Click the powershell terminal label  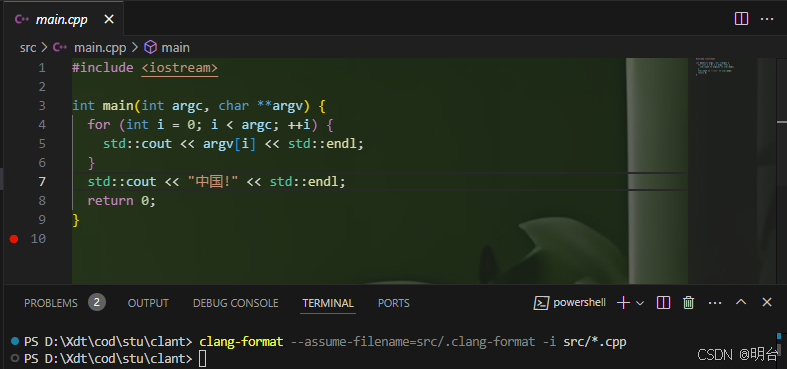tap(579, 303)
